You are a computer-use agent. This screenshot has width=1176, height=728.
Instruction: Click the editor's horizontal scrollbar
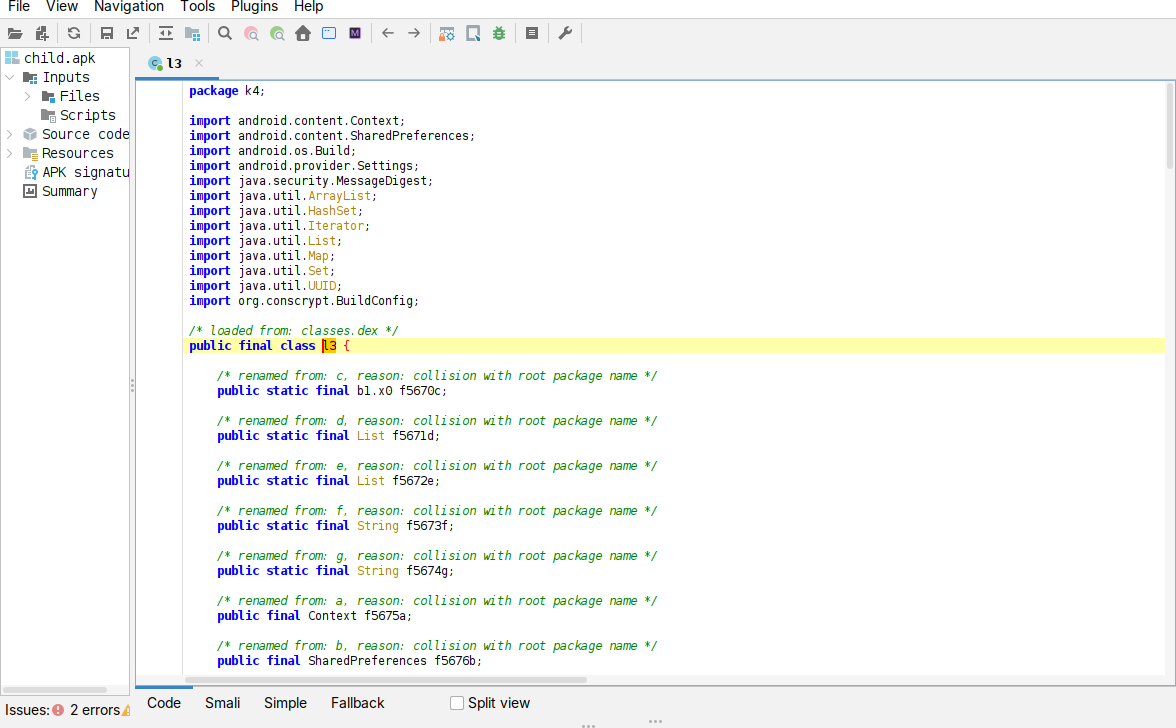[x=386, y=680]
